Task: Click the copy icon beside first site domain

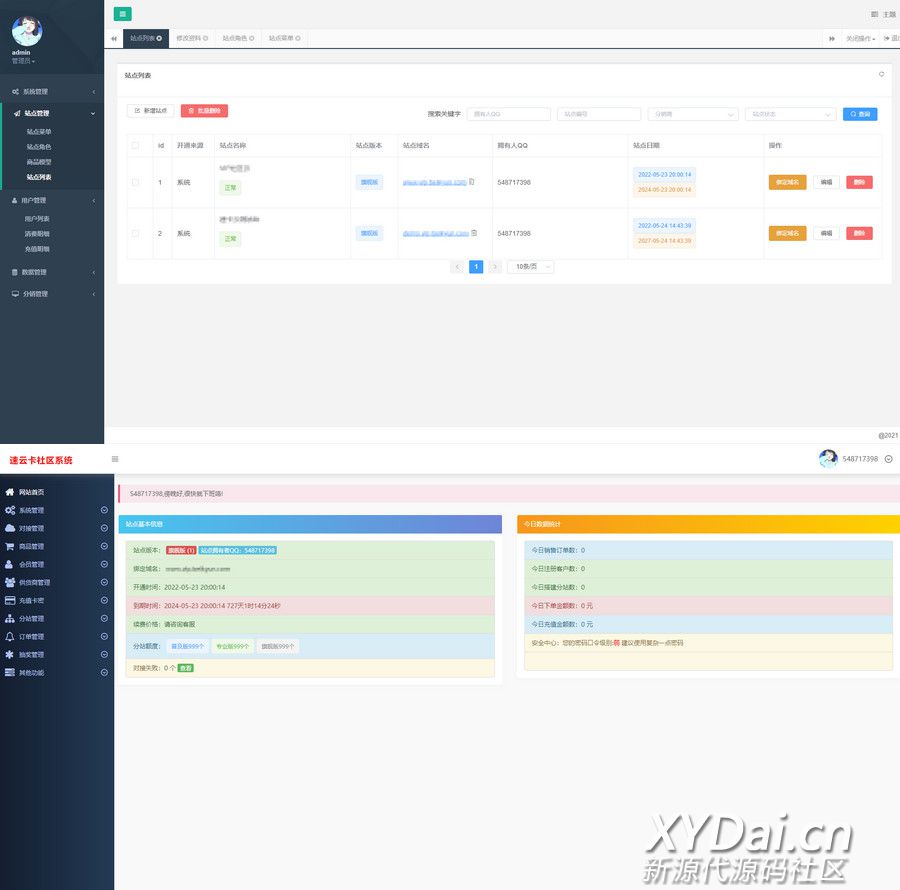Action: coord(472,182)
